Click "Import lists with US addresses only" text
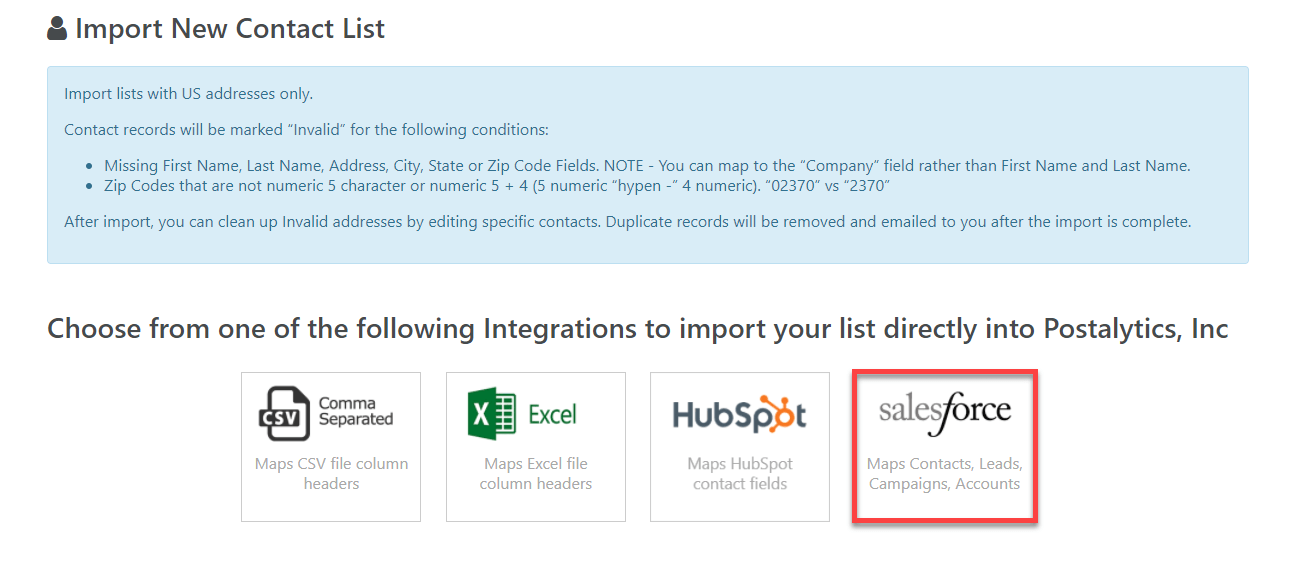Viewport: 1295px width, 565px height. click(x=188, y=94)
